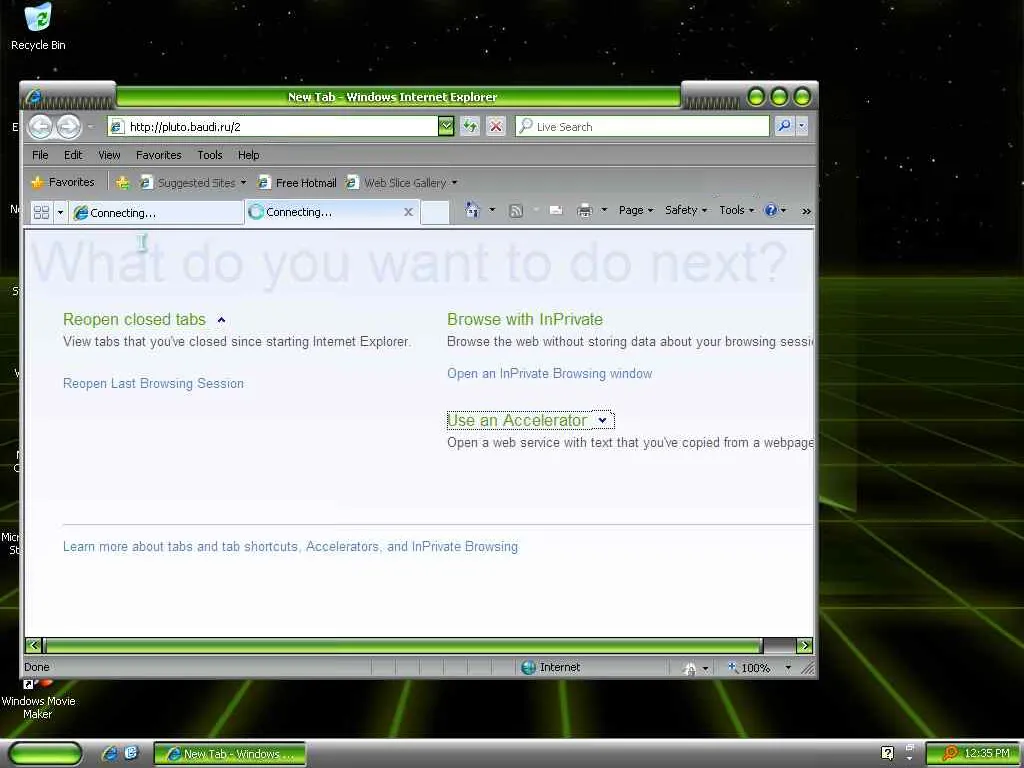Go forward with the Forward arrow button
Viewport: 1024px width, 768px height.
tap(68, 127)
